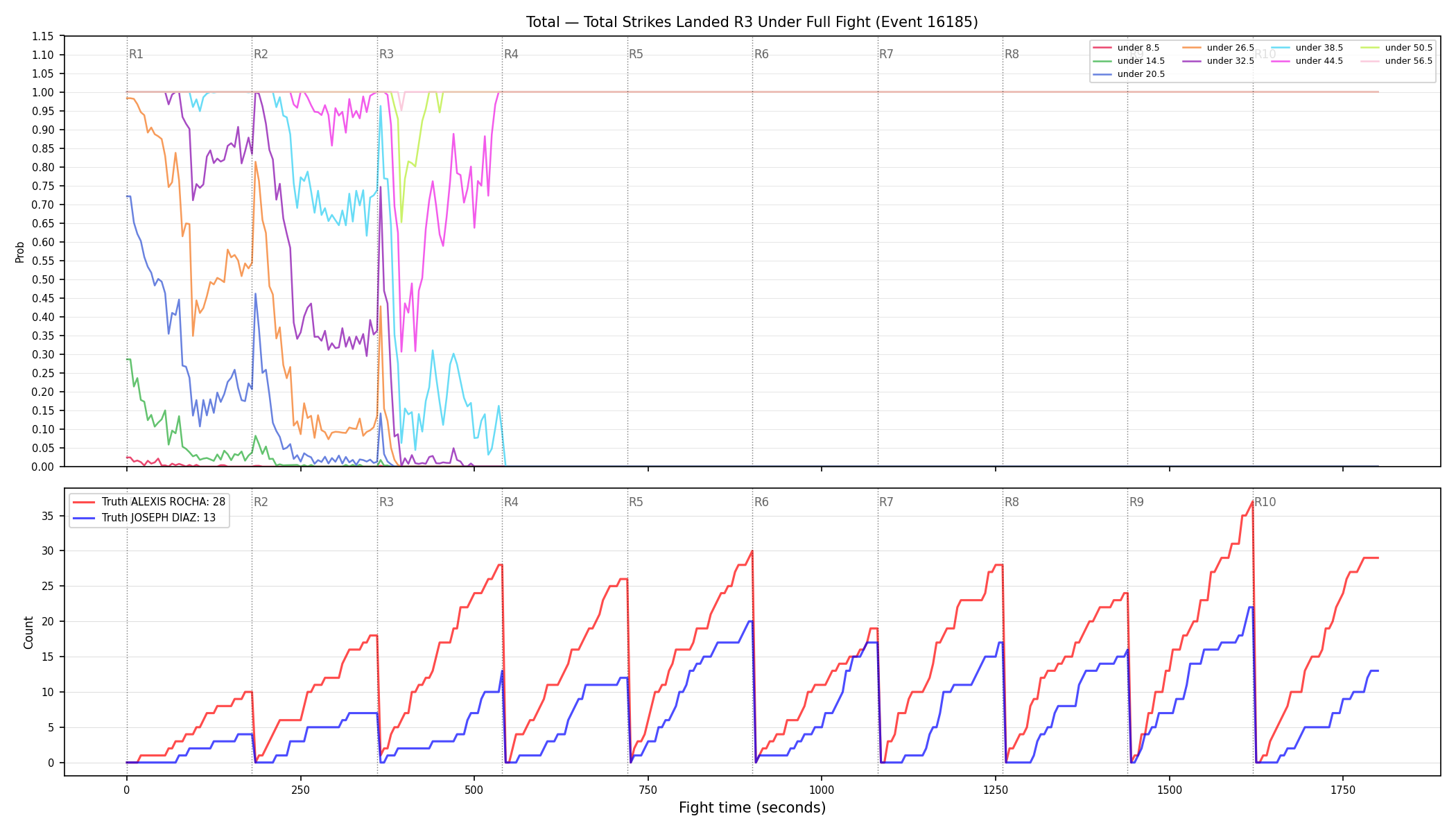Image resolution: width=1456 pixels, height=832 pixels.
Task: Click the 1.00 tick on the Prob axis
Action: point(43,92)
